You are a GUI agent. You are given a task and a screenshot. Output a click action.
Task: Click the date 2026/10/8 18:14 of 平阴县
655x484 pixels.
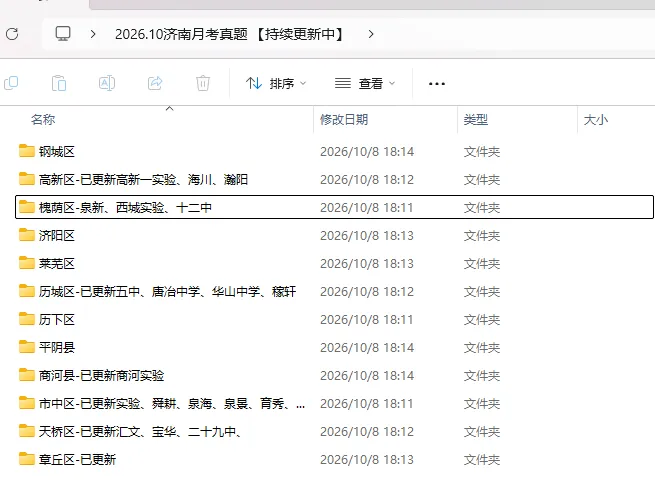click(367, 347)
